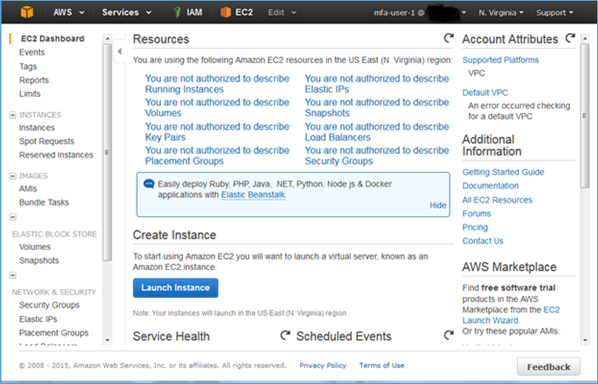This screenshot has height=384, width=598.
Task: Open Reserved Instances in the sidebar
Action: (x=56, y=155)
